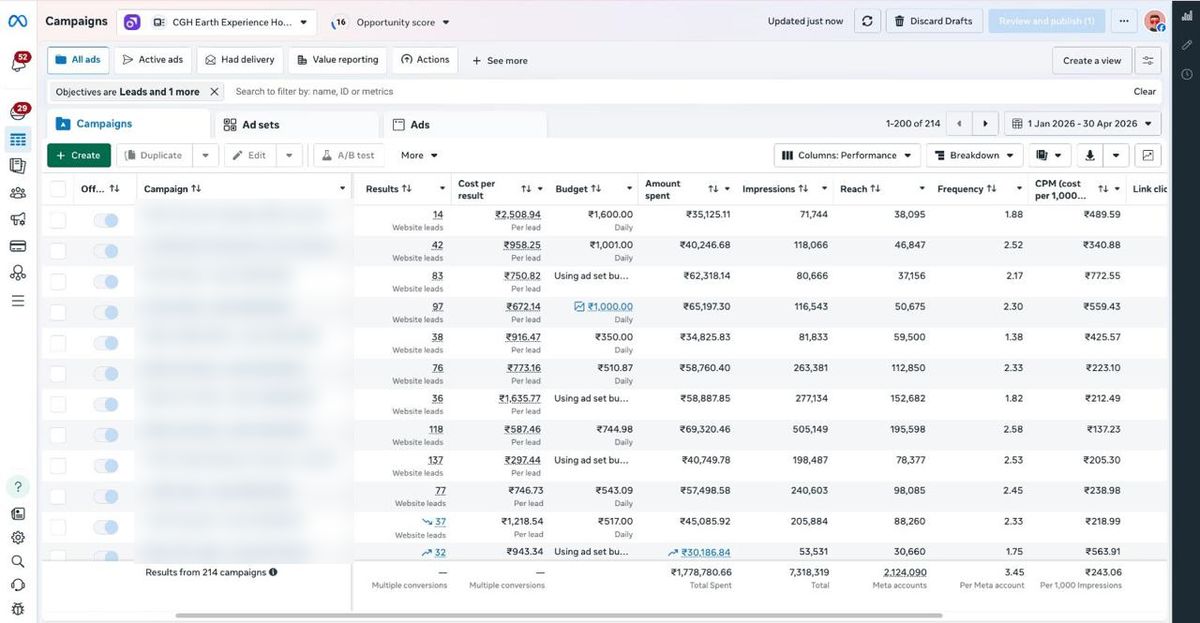Click the export download icon
The image size is (1200, 623).
click(1089, 155)
